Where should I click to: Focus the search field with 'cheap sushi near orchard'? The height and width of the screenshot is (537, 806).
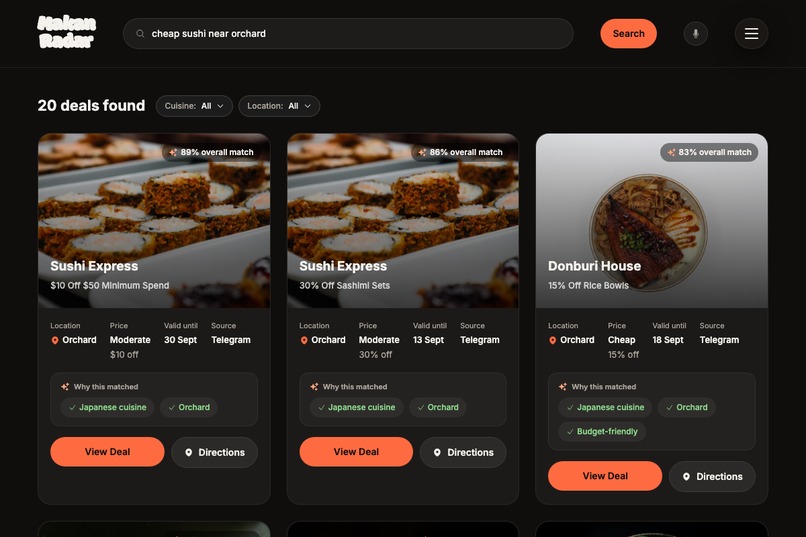348,33
